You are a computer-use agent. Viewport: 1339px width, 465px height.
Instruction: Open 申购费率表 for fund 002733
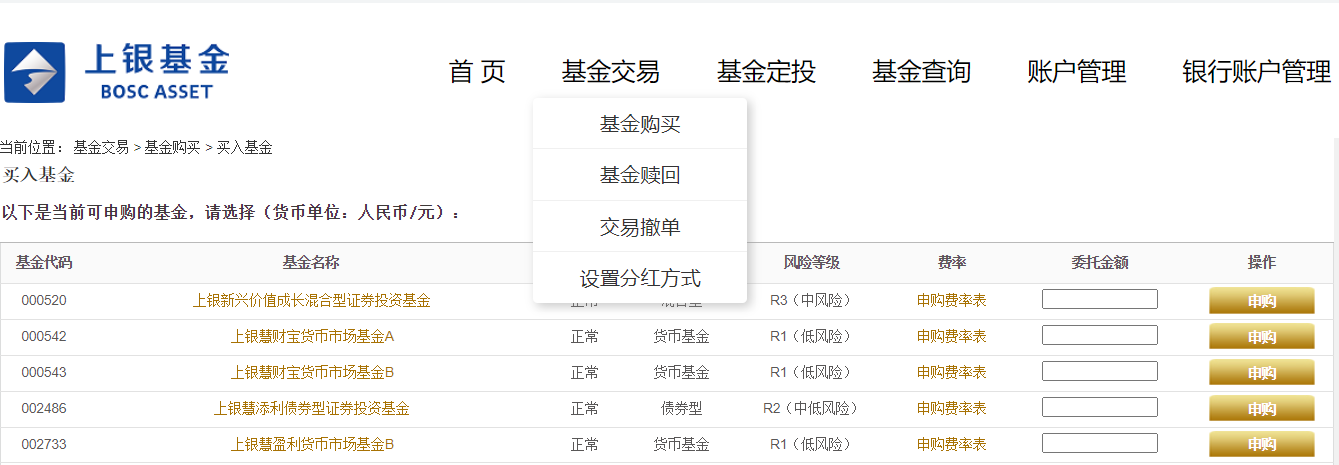[x=951, y=444]
